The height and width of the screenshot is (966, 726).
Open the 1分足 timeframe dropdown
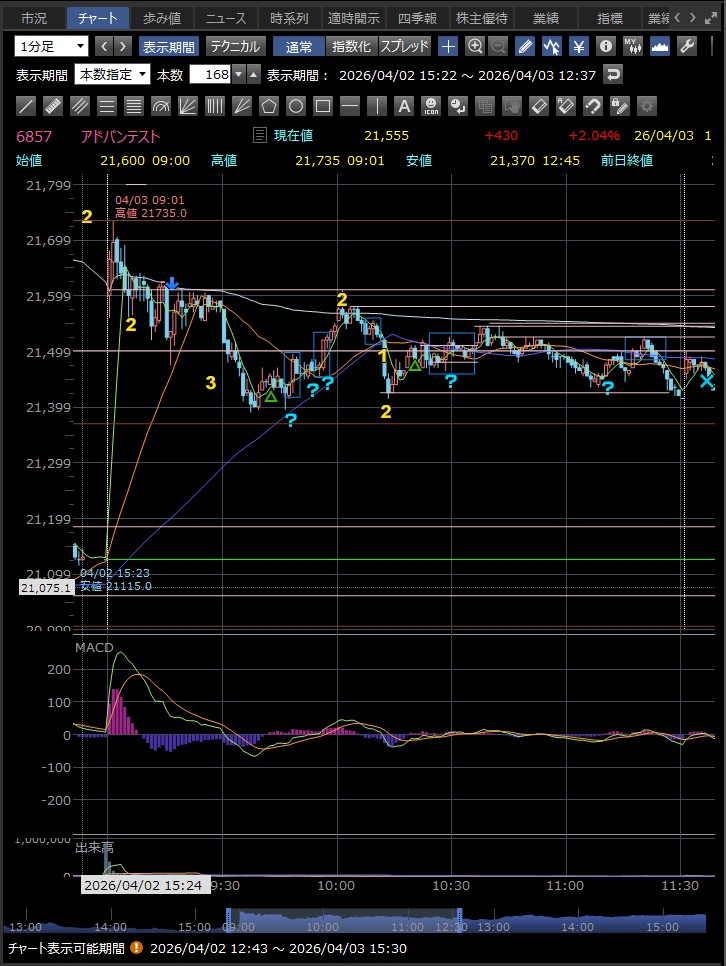pos(51,46)
